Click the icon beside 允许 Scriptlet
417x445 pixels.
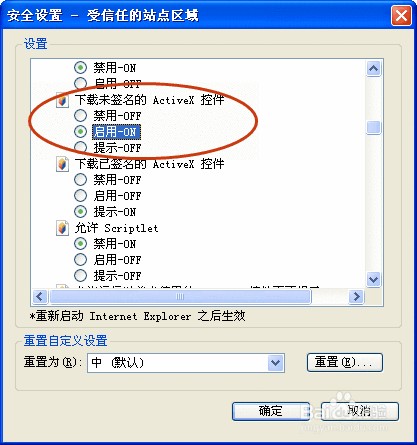[62, 228]
